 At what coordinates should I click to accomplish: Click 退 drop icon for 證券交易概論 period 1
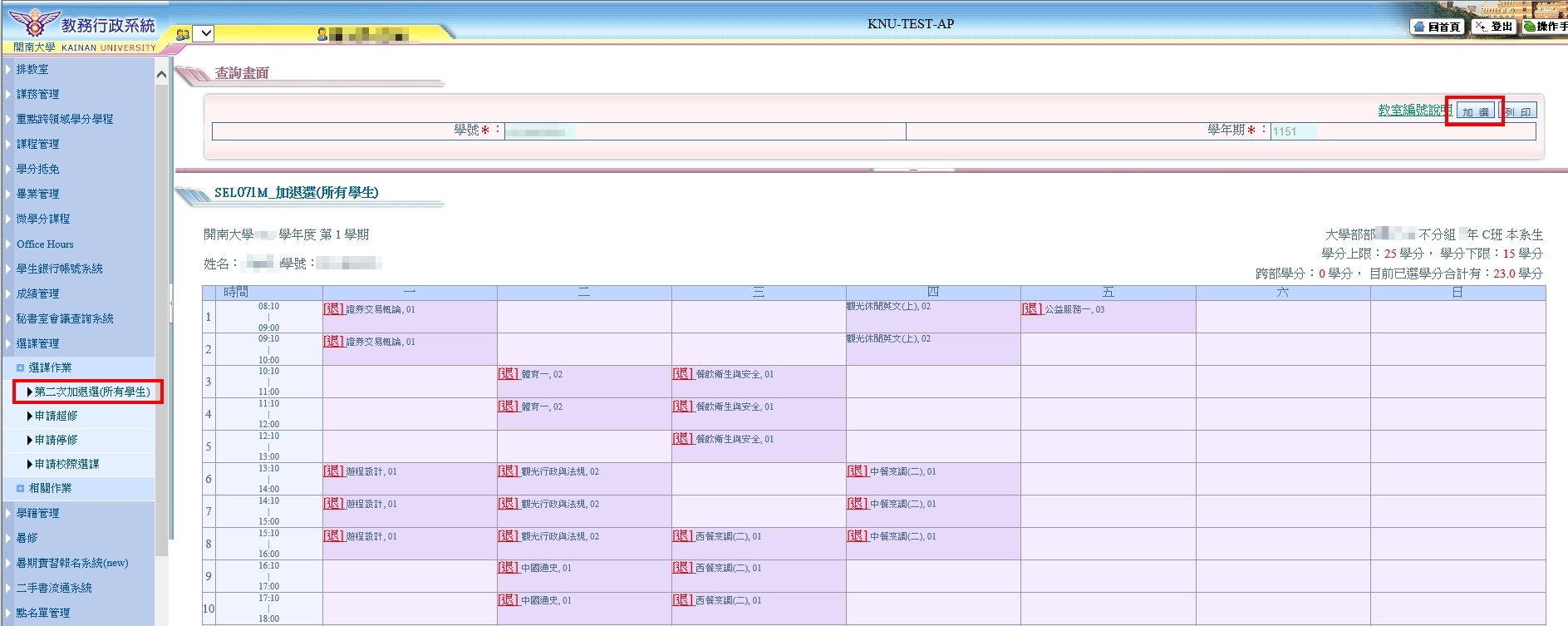click(333, 308)
